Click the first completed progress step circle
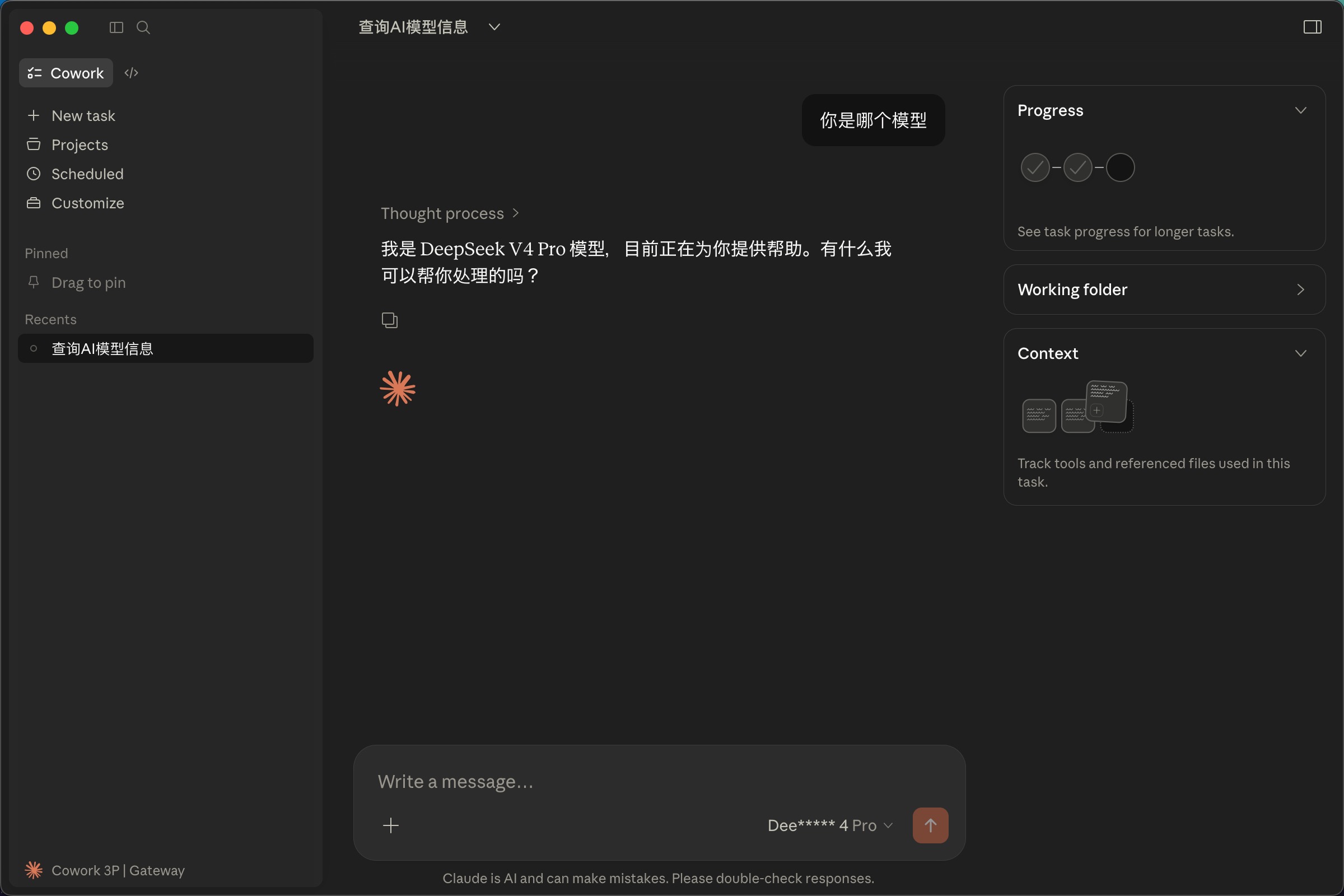Image resolution: width=1344 pixels, height=896 pixels. point(1035,167)
